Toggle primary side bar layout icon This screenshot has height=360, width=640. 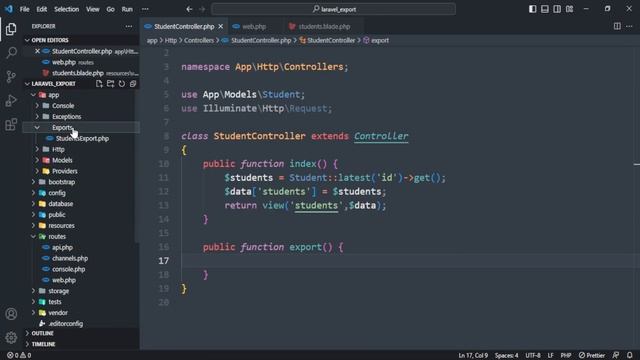point(533,9)
